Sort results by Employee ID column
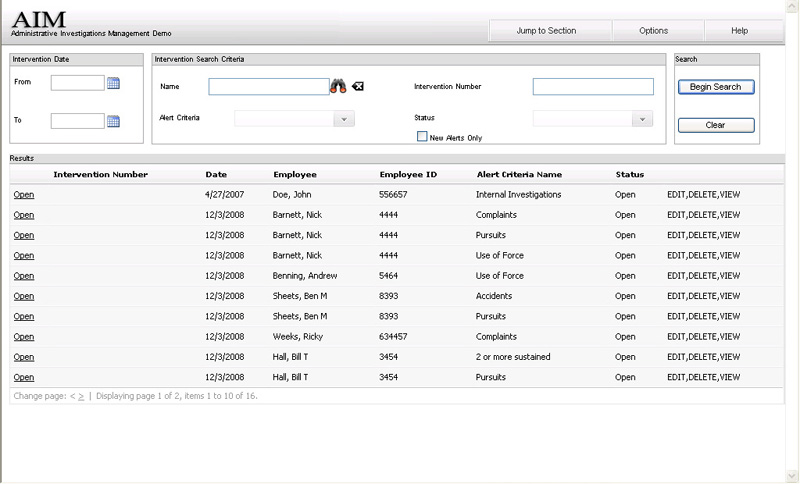800x484 pixels. 408,175
